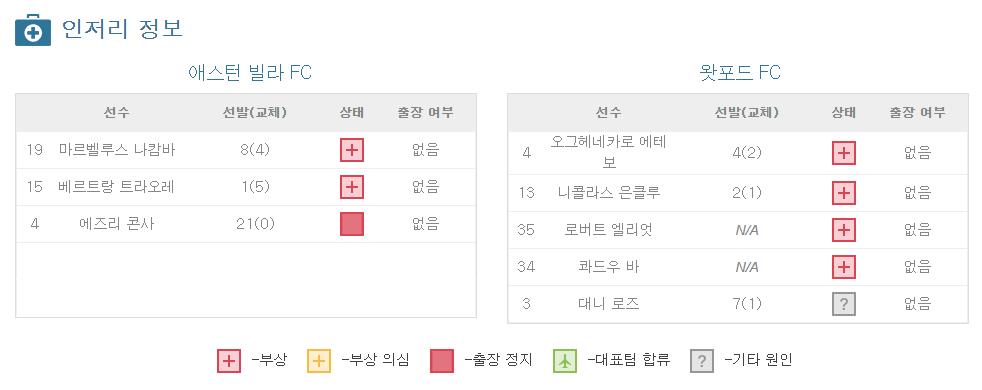
Task: Click 선발(교체) column header in Aston Villa table
Action: click(x=254, y=113)
